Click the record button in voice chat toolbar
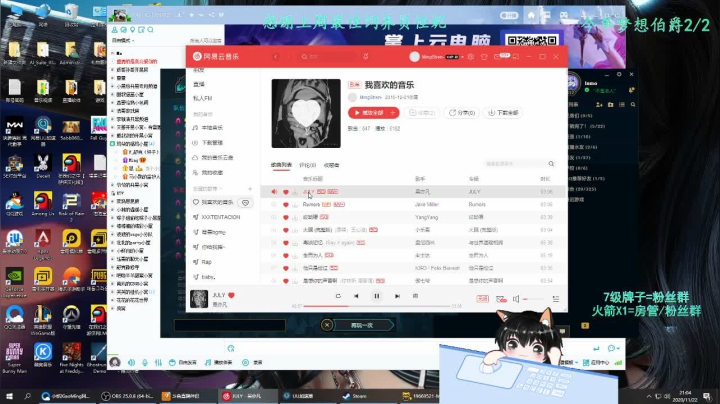Screen dimensions: 720x404 coord(252,363)
